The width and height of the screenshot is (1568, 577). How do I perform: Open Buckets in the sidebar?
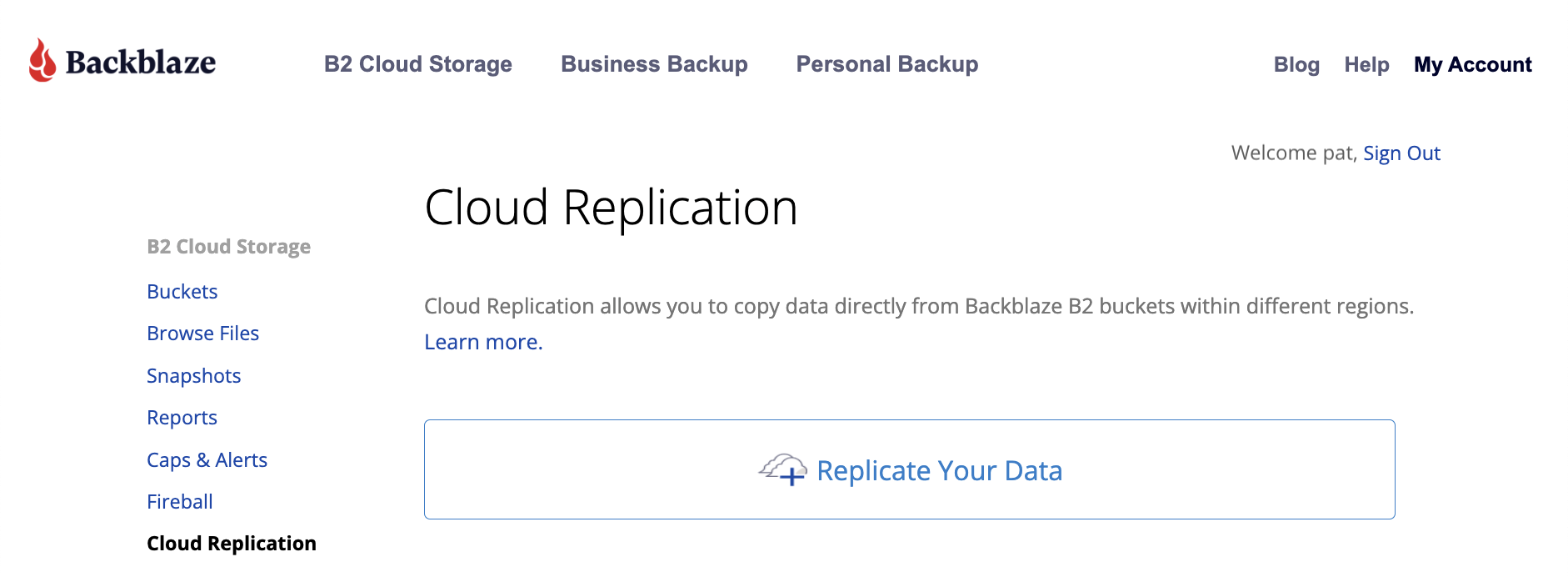(182, 292)
